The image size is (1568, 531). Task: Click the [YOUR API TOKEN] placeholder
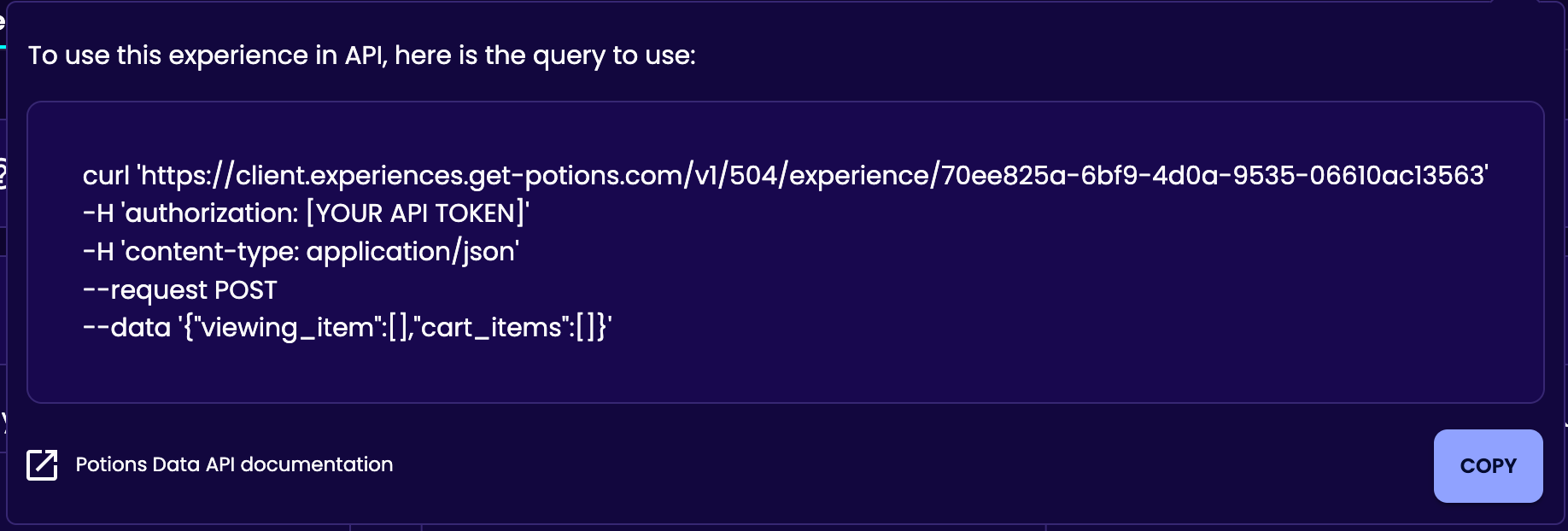pyautogui.click(x=416, y=213)
